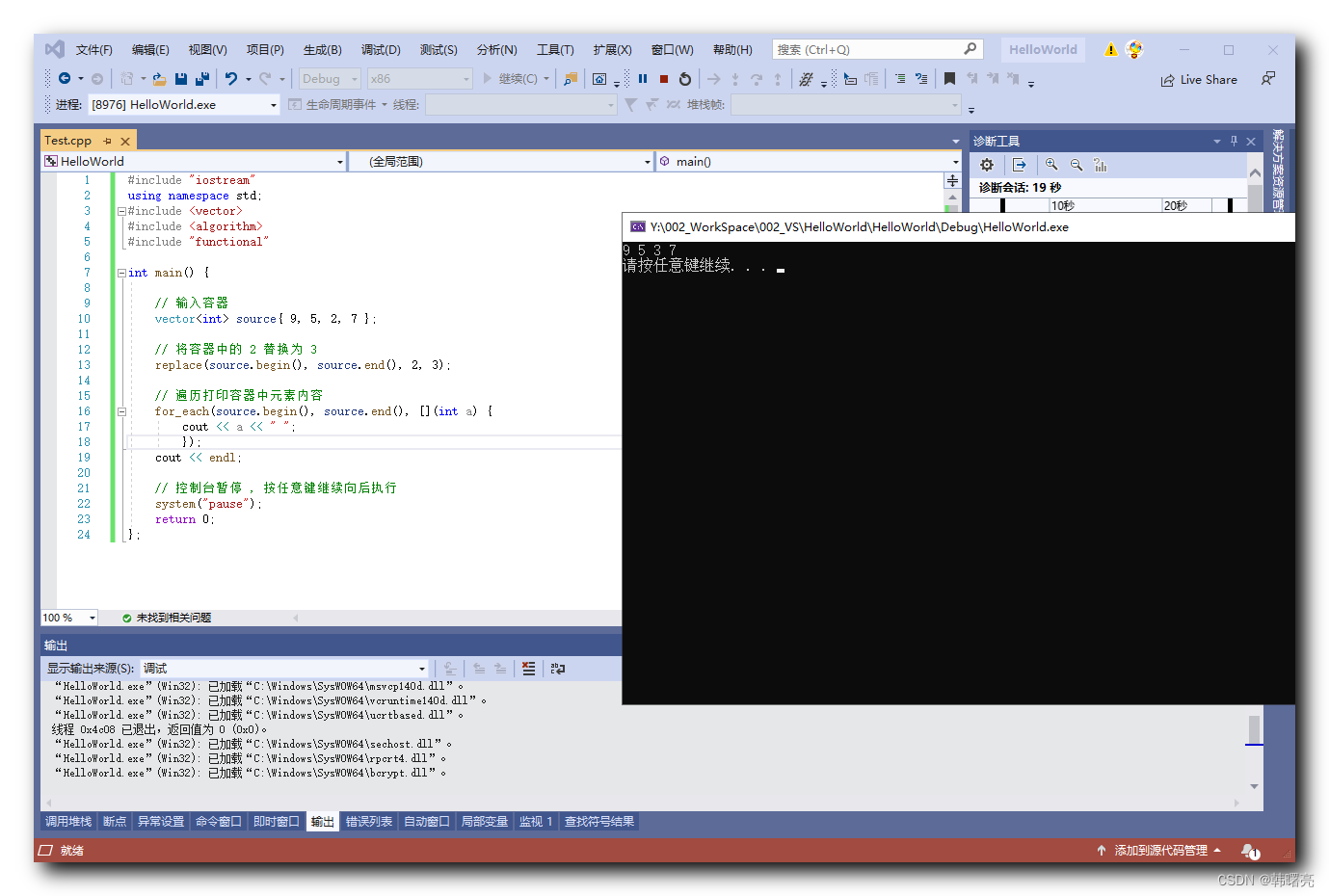Click the Visual Studio logo icon

[55, 49]
